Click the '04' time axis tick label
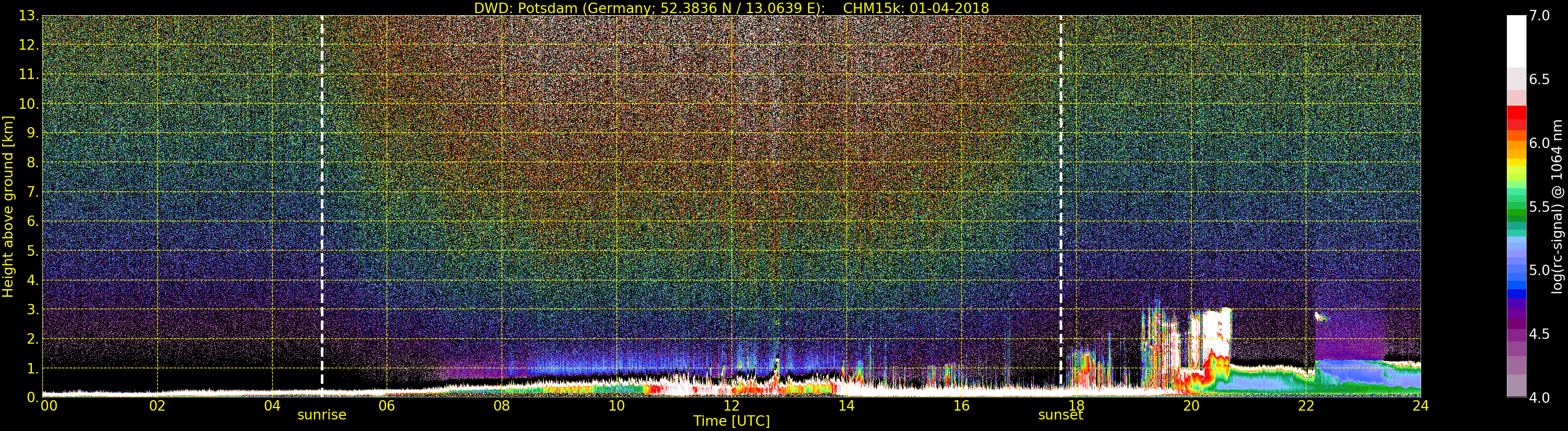This screenshot has height=431, width=1568. point(272,406)
